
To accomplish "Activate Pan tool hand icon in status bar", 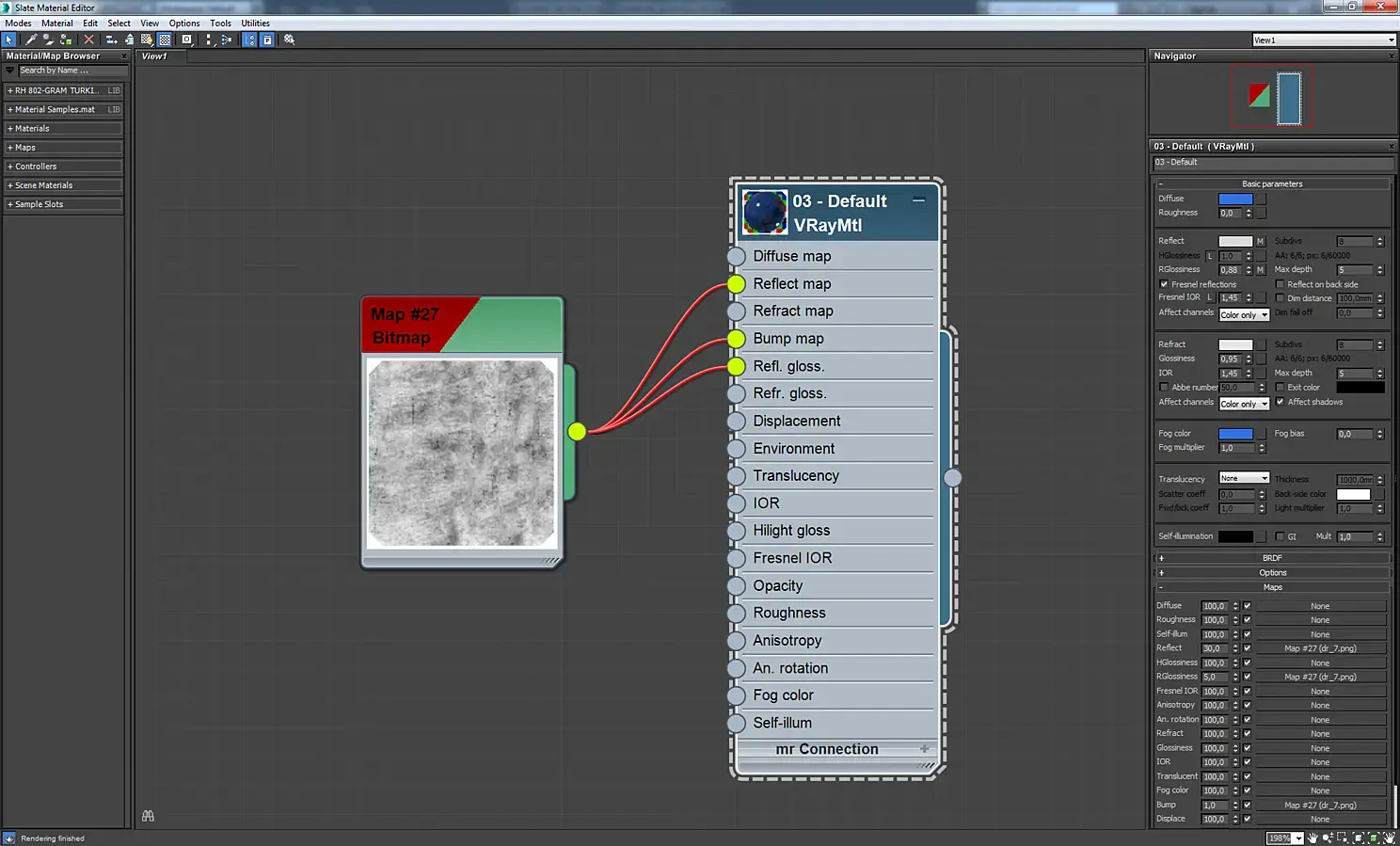I will pos(1313,838).
